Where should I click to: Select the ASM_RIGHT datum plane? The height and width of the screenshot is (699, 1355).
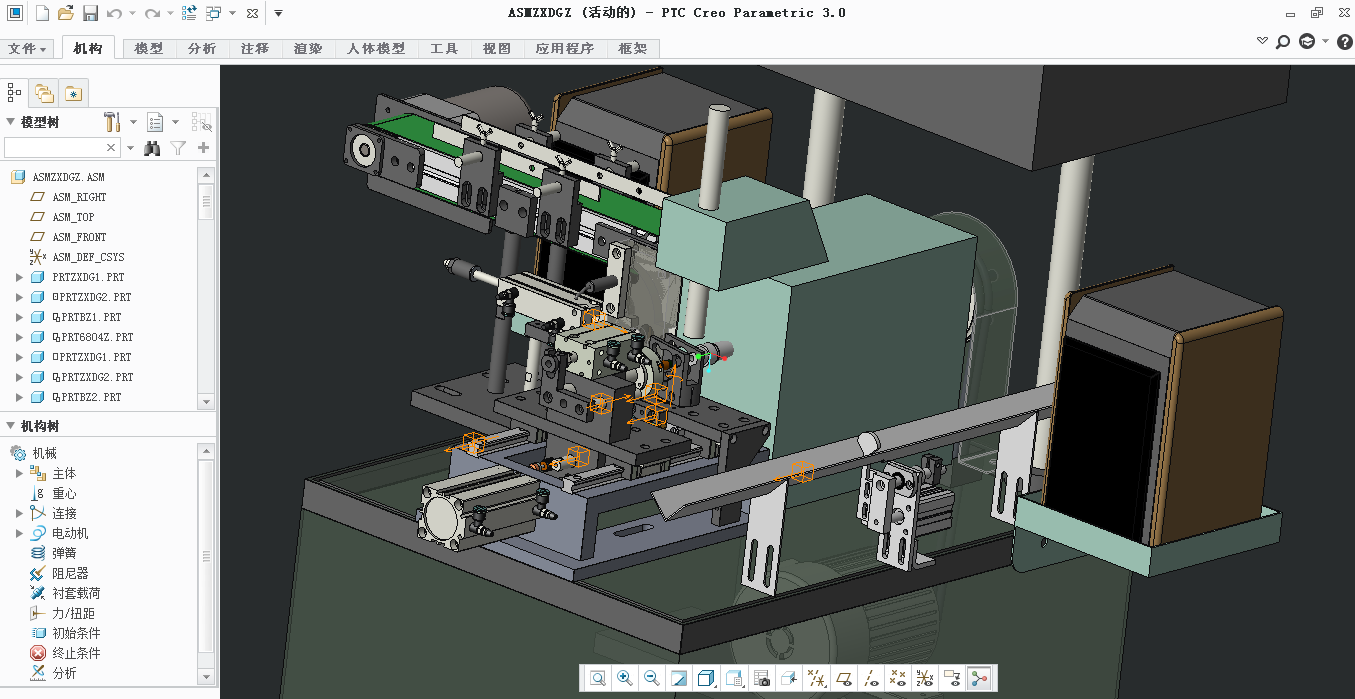coord(79,197)
